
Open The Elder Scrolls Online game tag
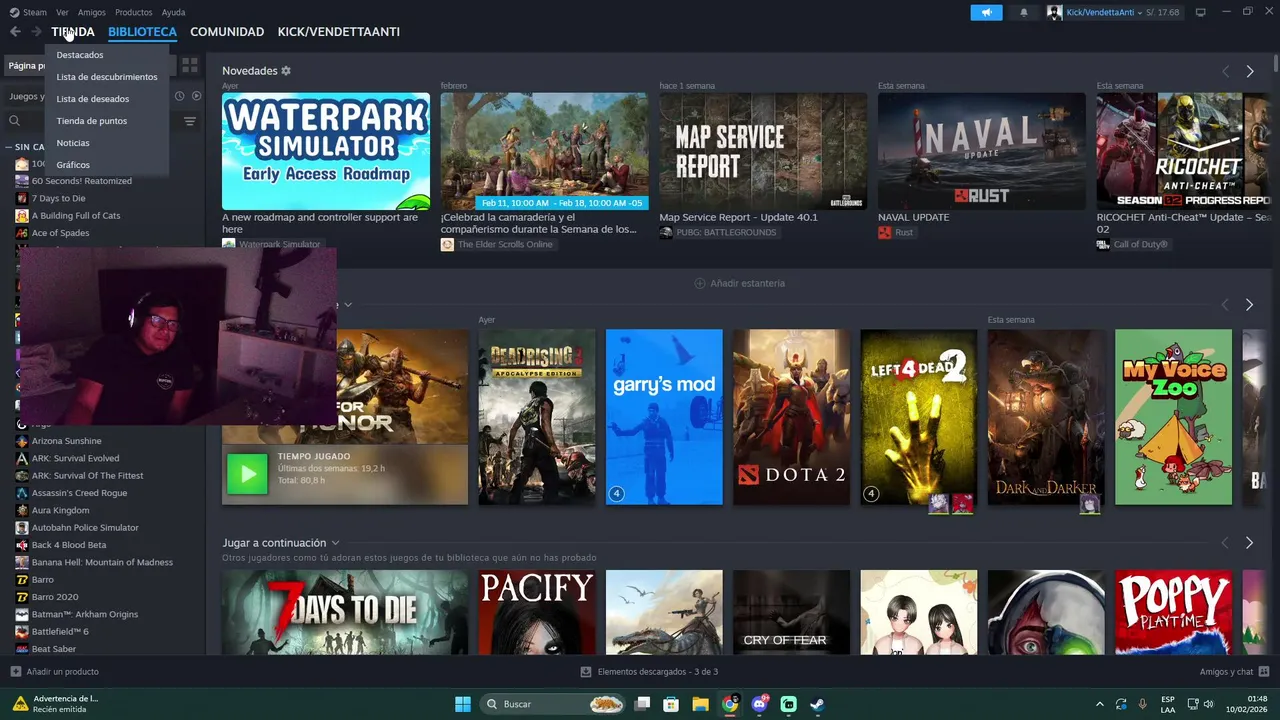505,244
